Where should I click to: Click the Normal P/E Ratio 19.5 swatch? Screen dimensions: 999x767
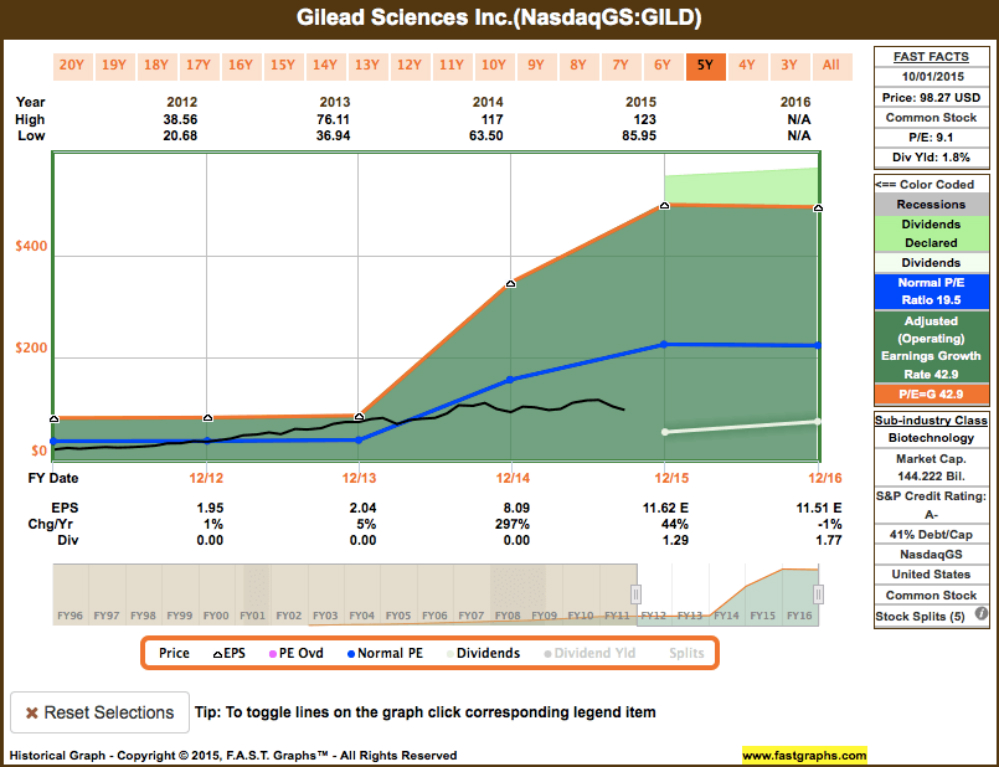coord(931,292)
